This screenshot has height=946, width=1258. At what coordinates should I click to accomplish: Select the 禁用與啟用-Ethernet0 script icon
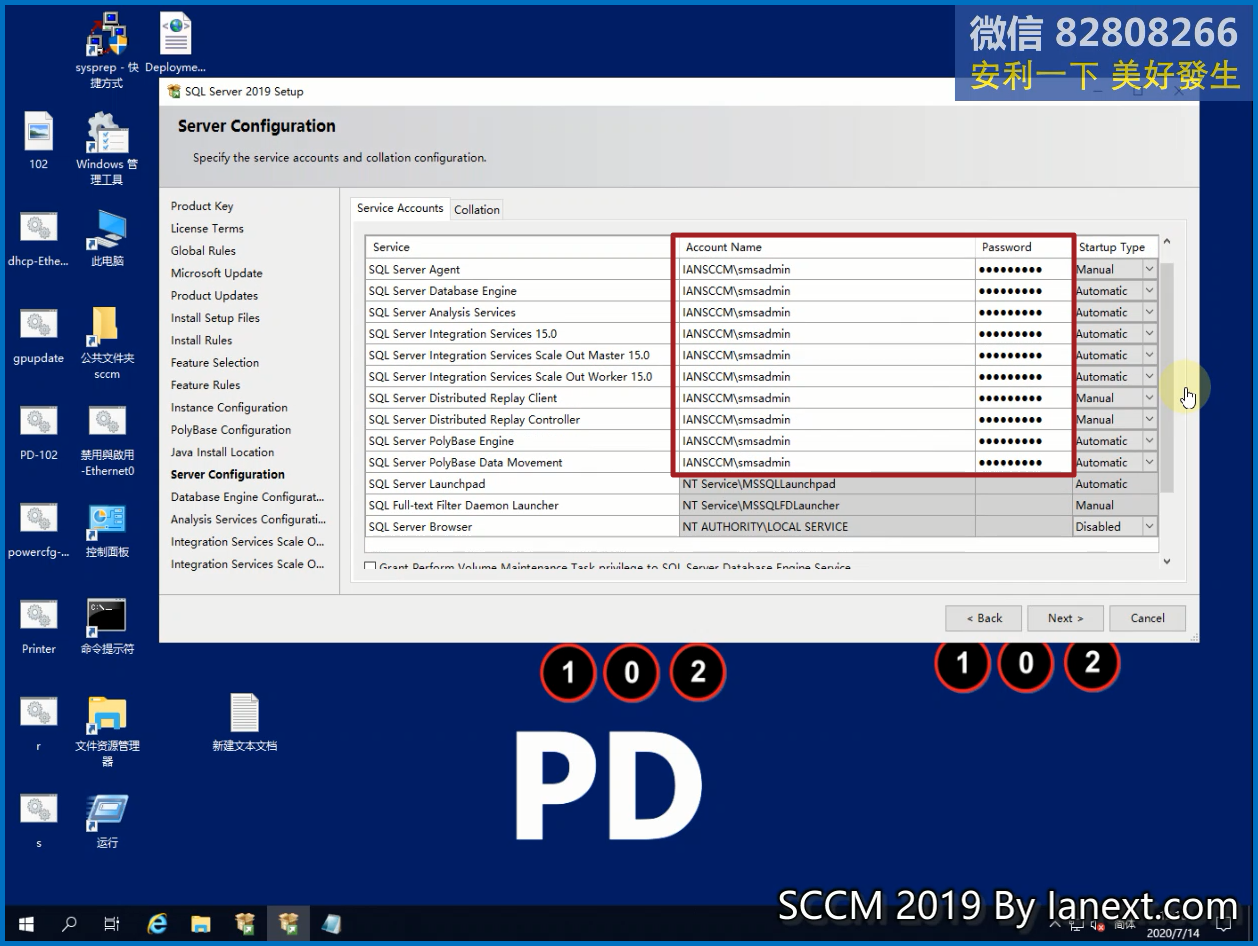(x=107, y=440)
